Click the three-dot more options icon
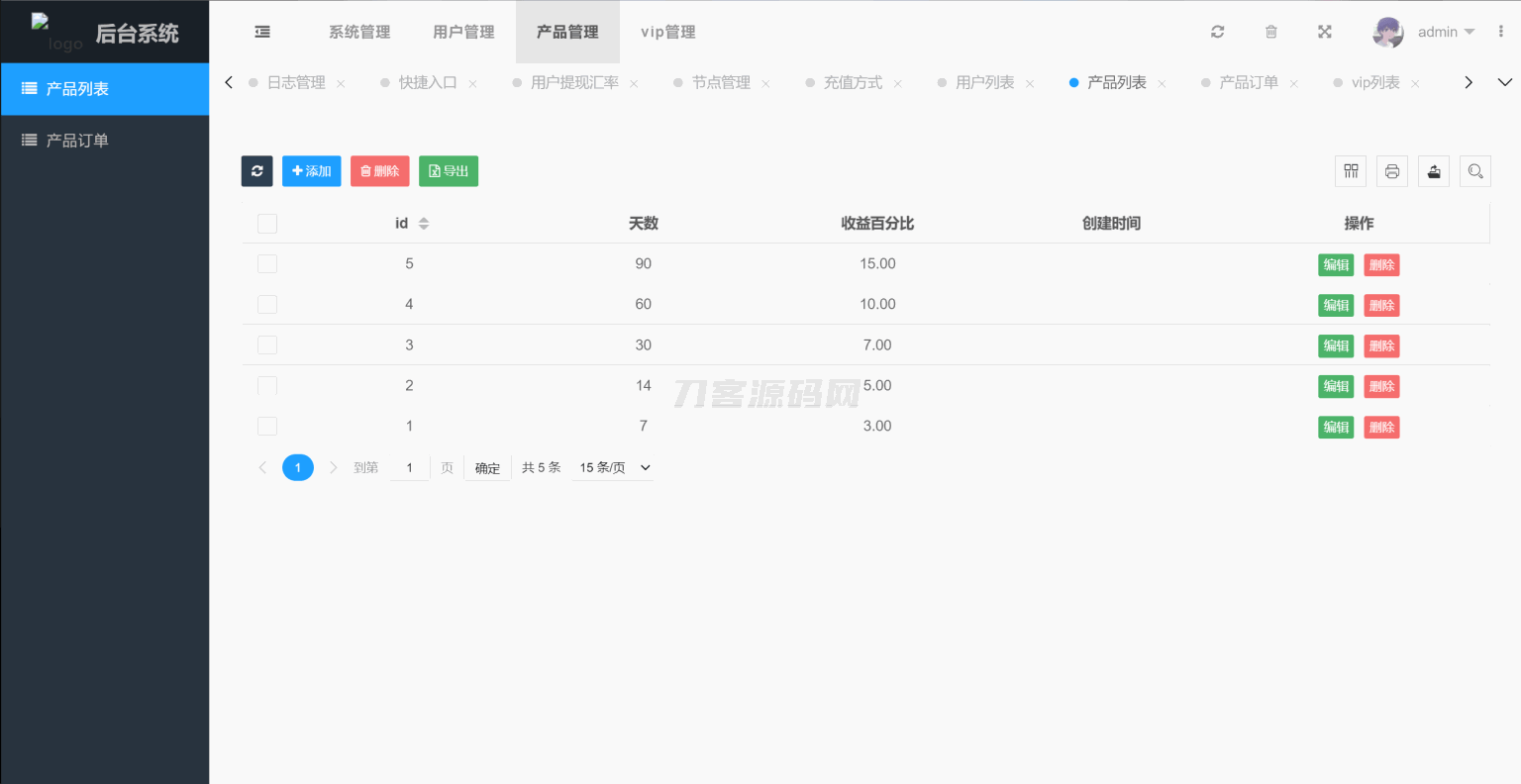Image resolution: width=1521 pixels, height=784 pixels. 1501,32
